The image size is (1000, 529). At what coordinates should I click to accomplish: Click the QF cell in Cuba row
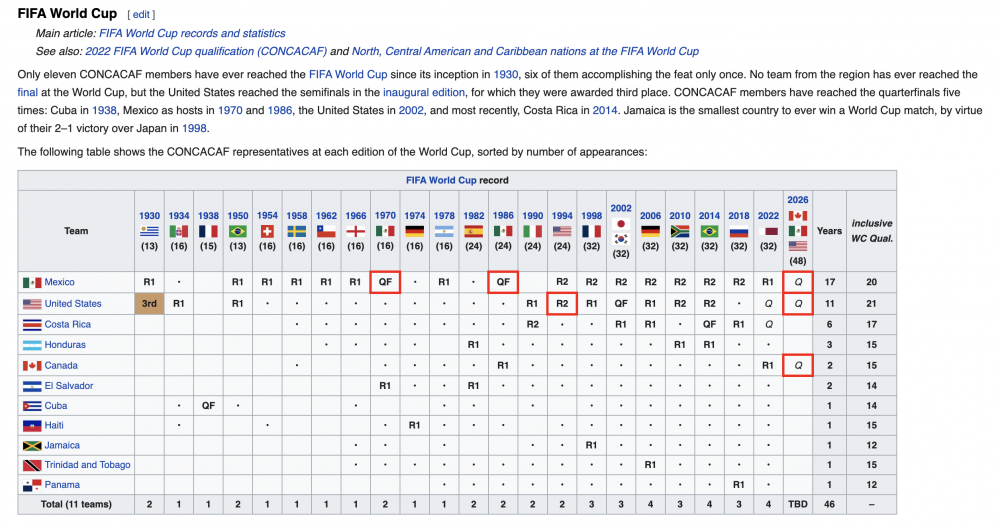[x=208, y=406]
